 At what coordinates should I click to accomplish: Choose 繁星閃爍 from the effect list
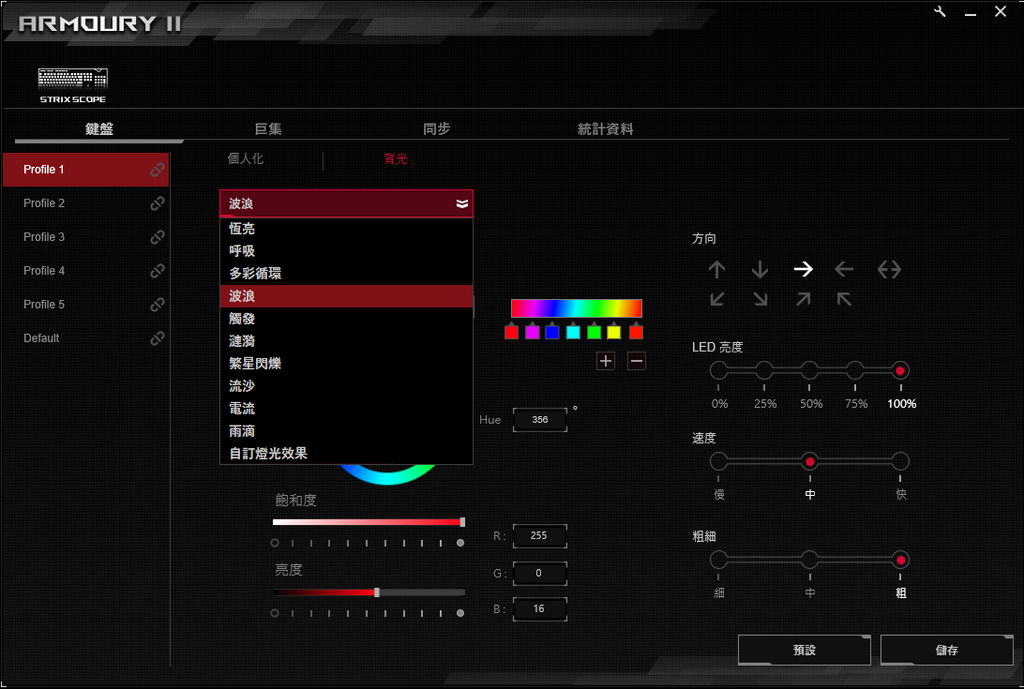[x=346, y=363]
